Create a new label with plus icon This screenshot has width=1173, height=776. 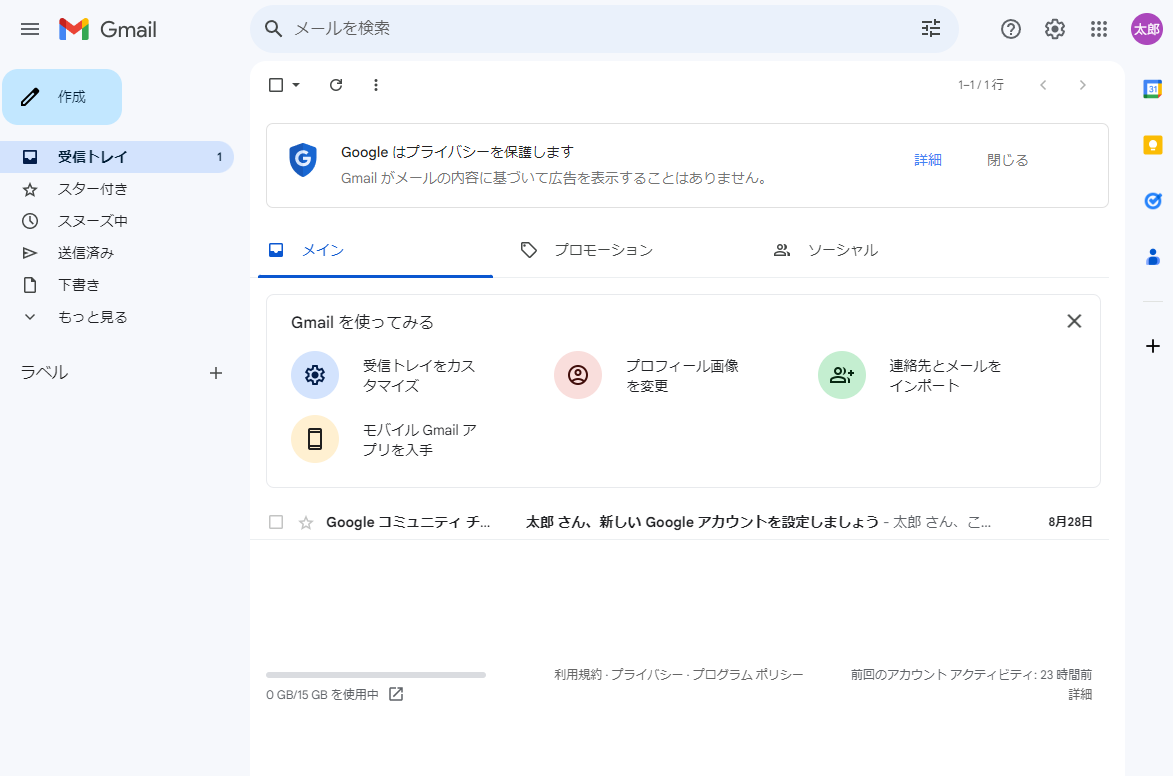pos(215,373)
